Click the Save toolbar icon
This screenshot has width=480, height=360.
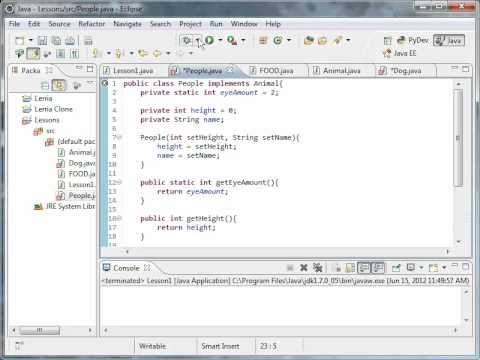[x=42, y=41]
